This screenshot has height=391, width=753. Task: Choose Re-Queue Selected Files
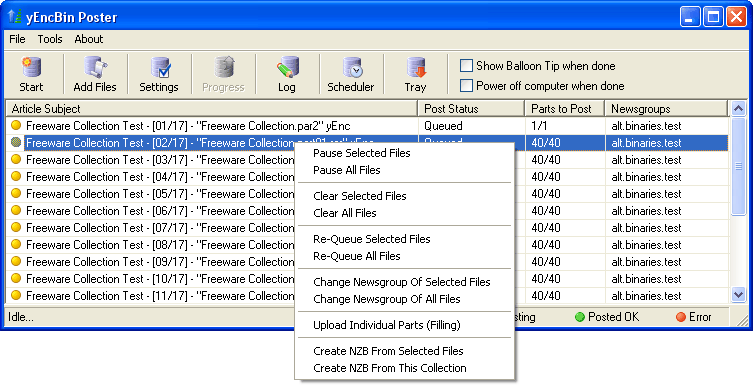[x=404, y=239]
